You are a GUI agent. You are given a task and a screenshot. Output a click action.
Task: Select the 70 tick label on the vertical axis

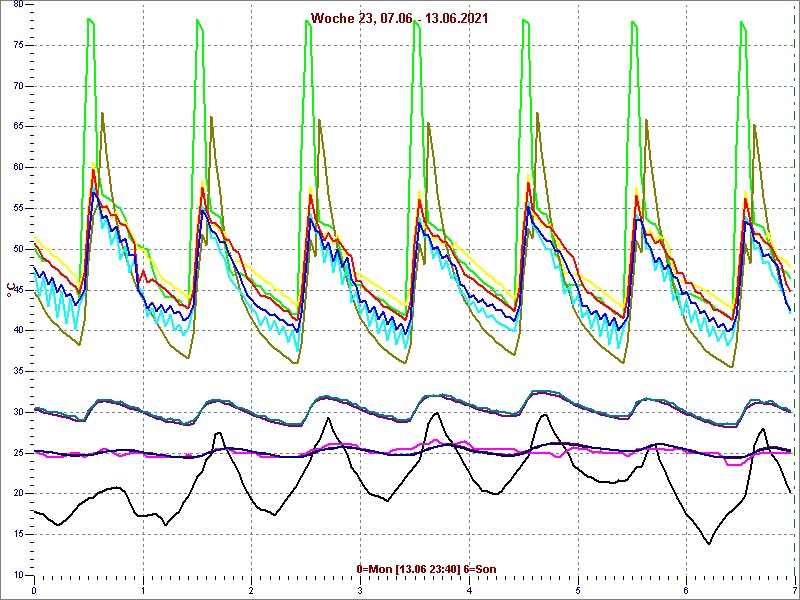(x=17, y=86)
